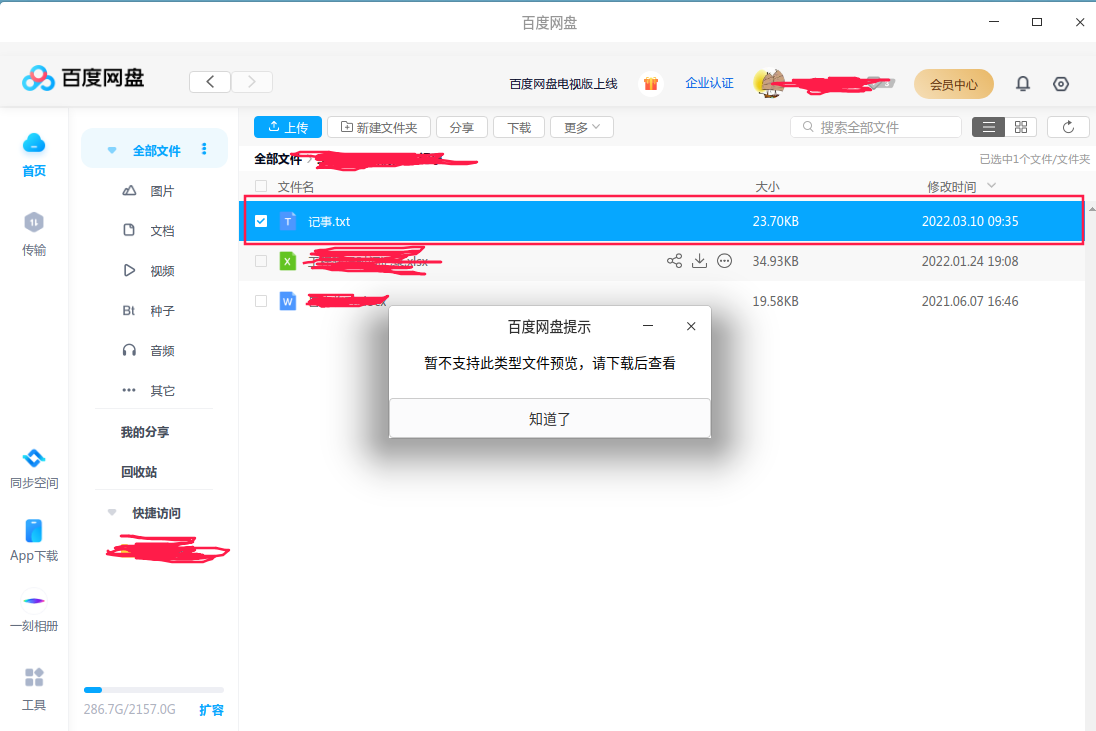Open App下载 page from sidebar
This screenshot has width=1096, height=731.
click(x=33, y=542)
